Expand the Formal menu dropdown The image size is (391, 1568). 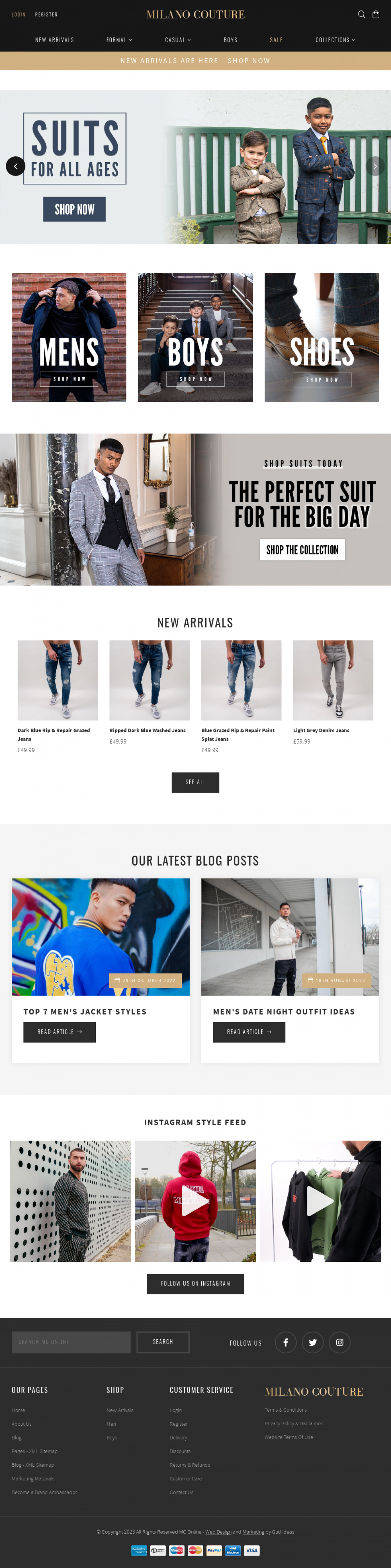119,40
